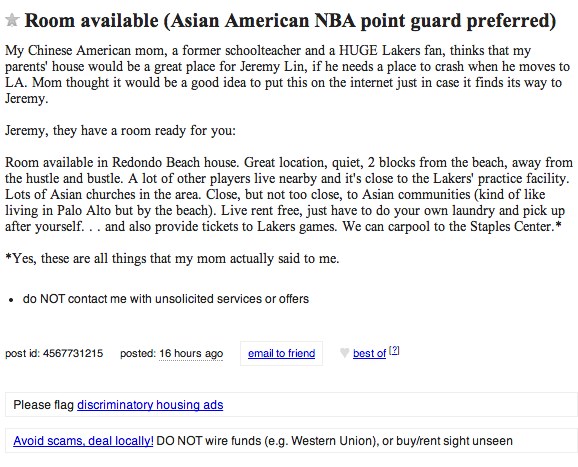Click the Room available posting title

(290, 21)
